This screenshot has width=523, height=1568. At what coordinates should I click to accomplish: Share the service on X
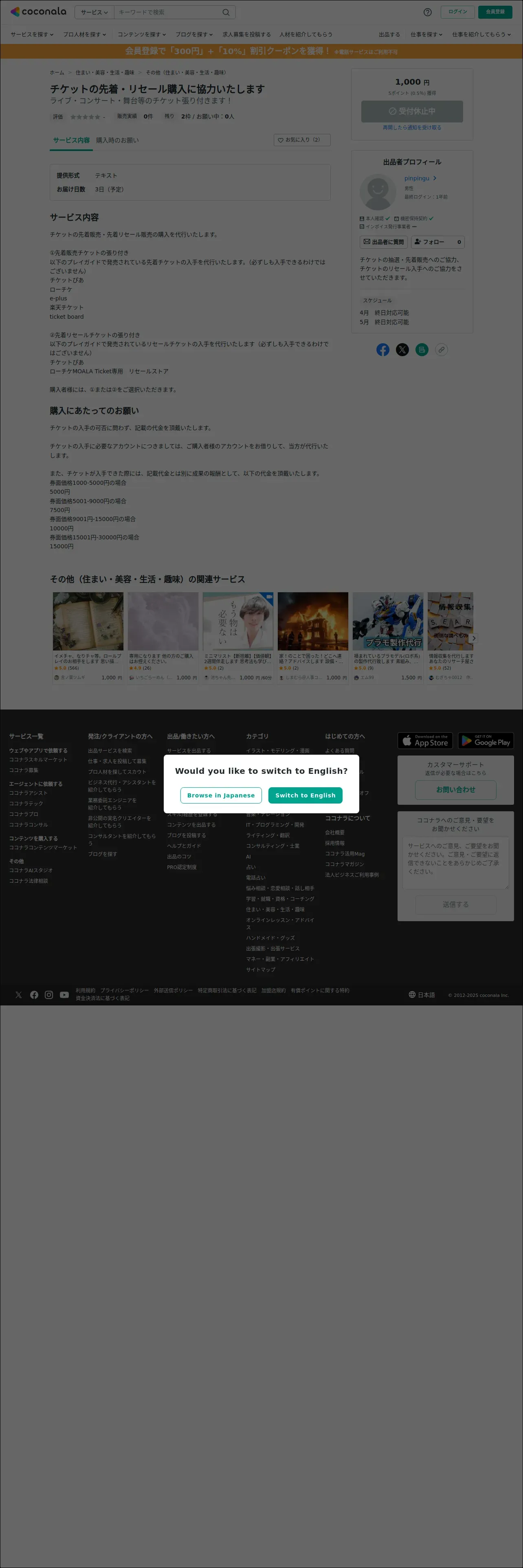402,349
